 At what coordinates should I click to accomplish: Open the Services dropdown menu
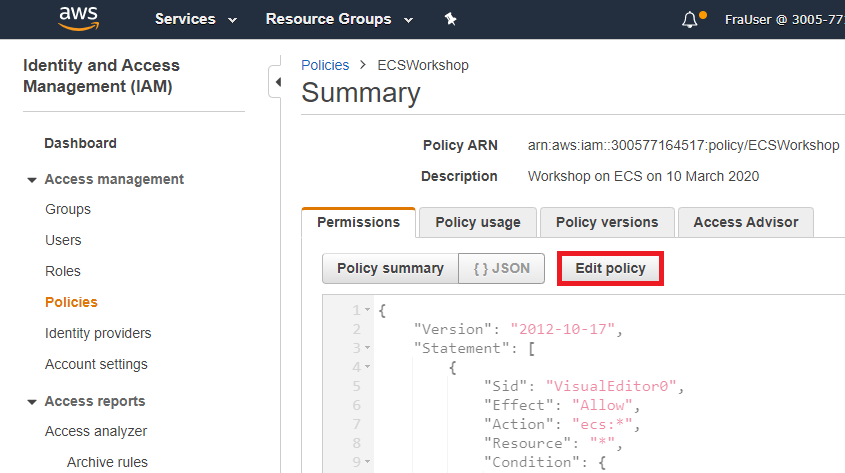coord(196,19)
